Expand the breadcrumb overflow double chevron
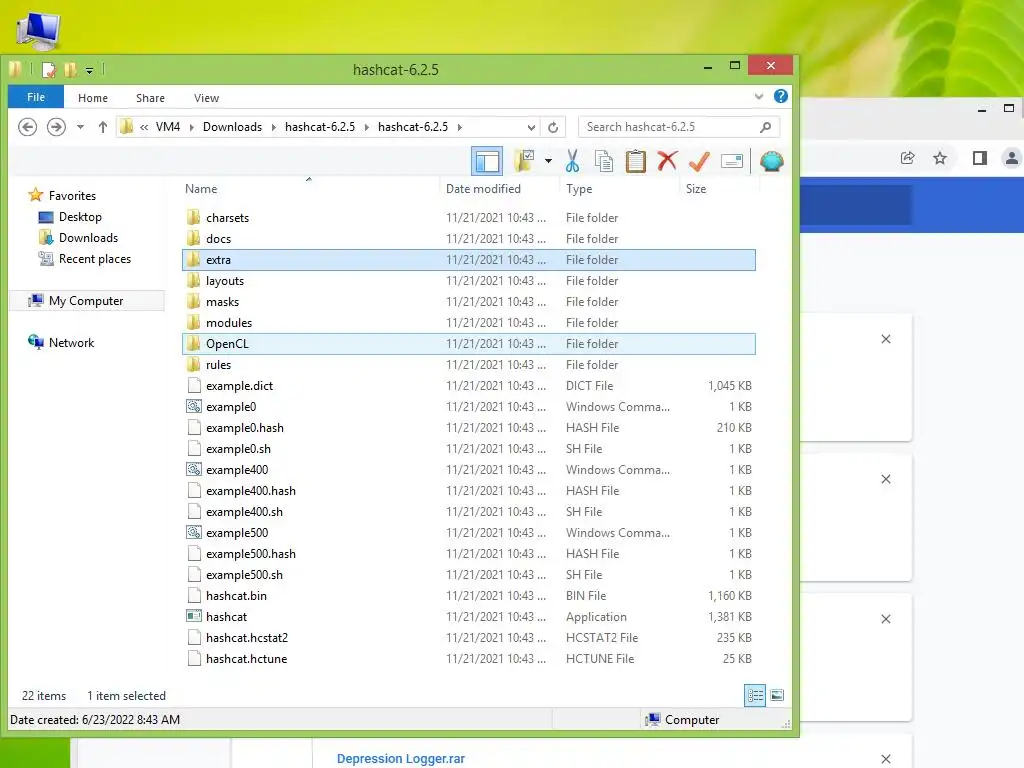The height and width of the screenshot is (768, 1024). [x=144, y=127]
